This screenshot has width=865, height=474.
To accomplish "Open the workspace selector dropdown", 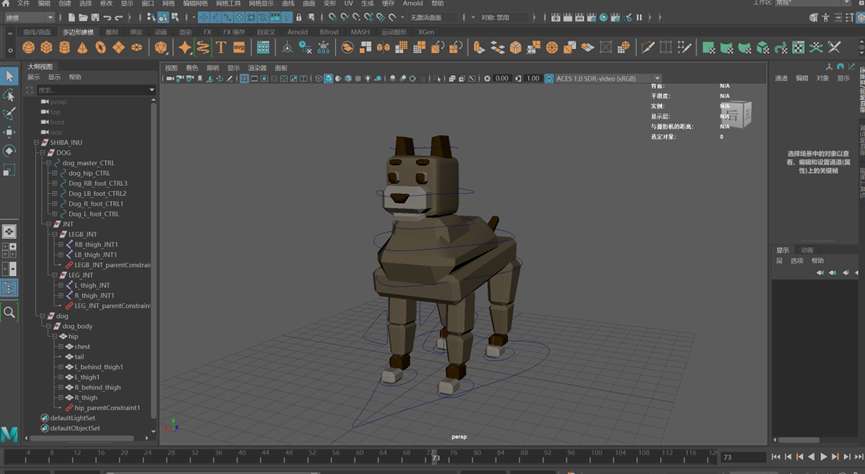I will pos(813,3).
